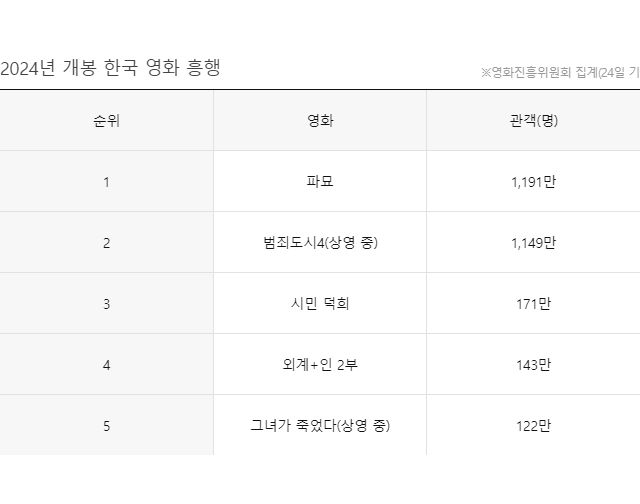
Task: Click the audience figure '122만'
Action: [x=533, y=426]
